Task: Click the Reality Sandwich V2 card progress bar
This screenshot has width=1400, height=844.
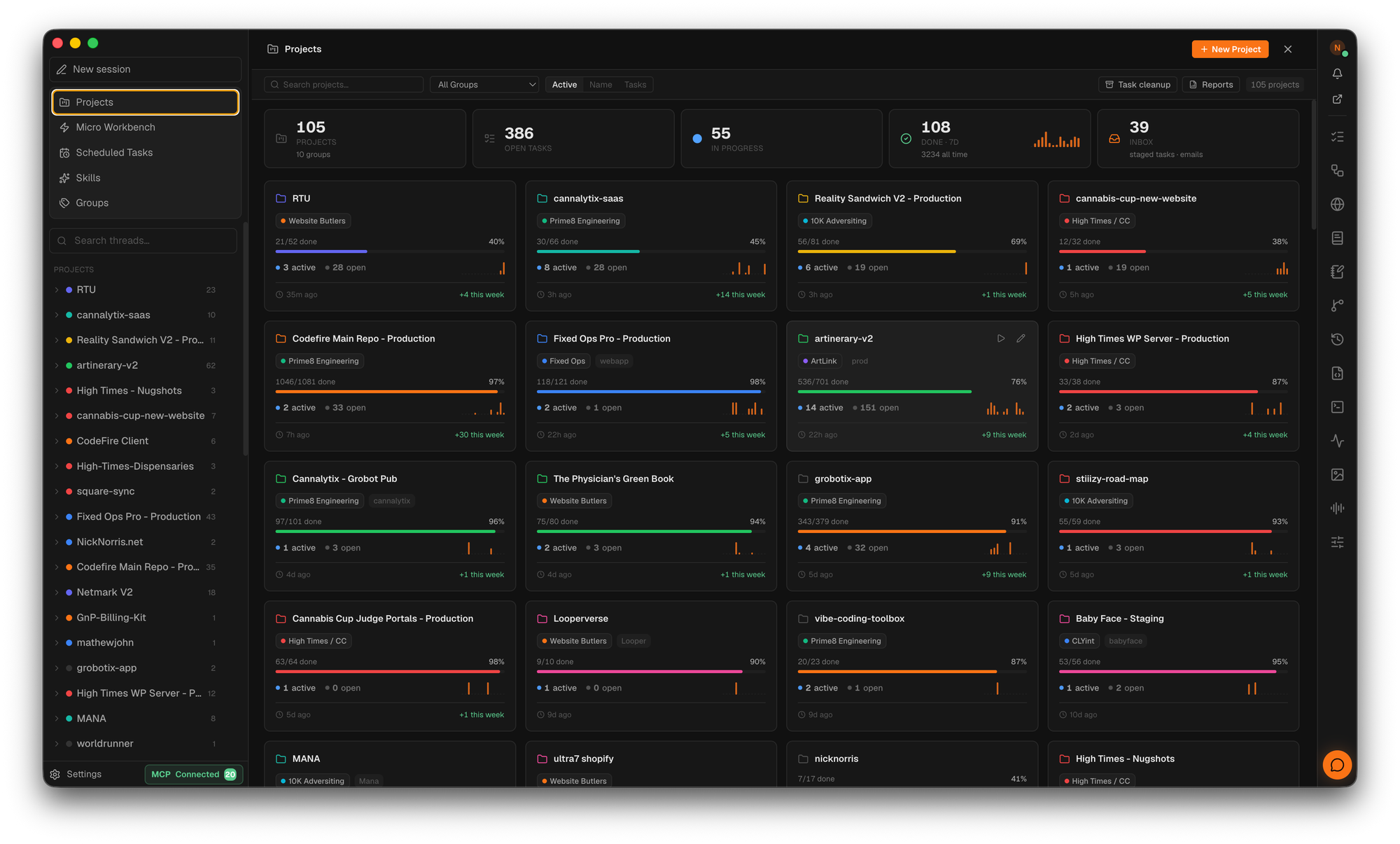Action: click(x=912, y=251)
